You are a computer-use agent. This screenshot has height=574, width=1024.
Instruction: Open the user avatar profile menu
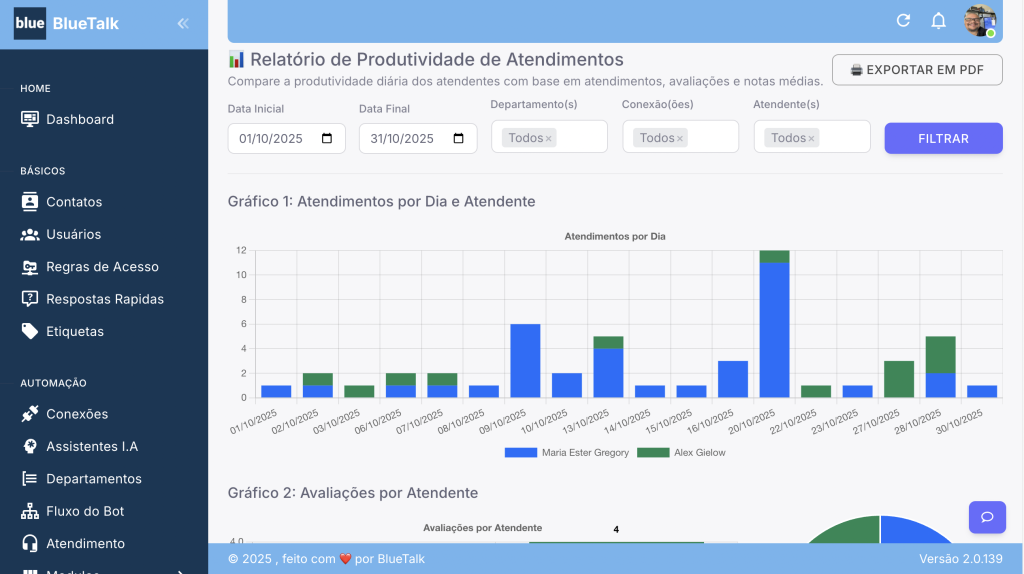[x=979, y=21]
